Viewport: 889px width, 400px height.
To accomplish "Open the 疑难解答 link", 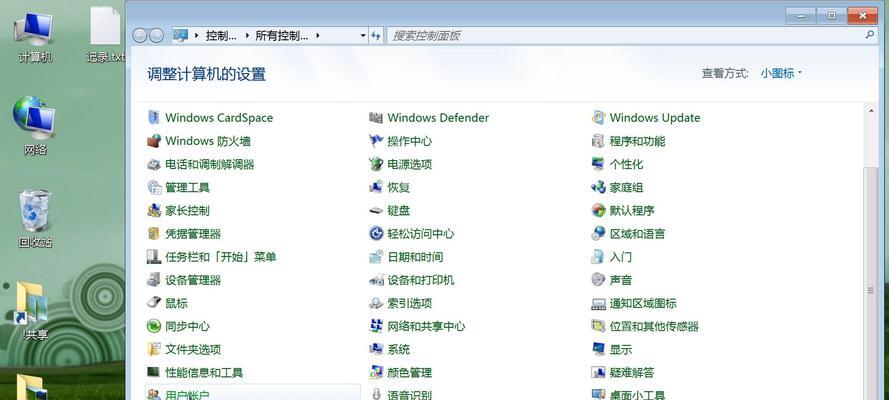I will pos(632,373).
